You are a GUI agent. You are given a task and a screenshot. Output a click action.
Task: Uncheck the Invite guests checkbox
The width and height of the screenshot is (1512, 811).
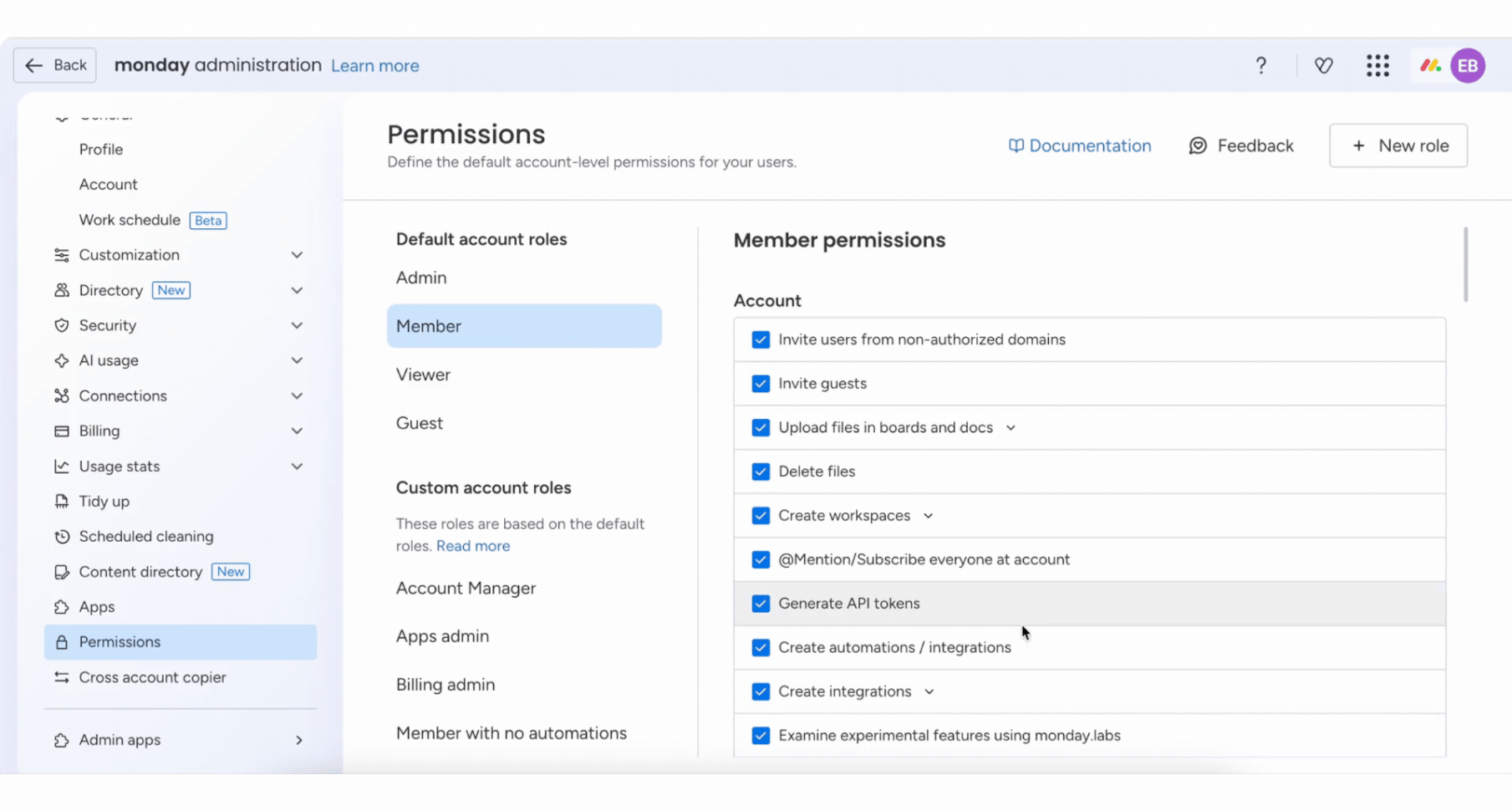pyautogui.click(x=761, y=384)
